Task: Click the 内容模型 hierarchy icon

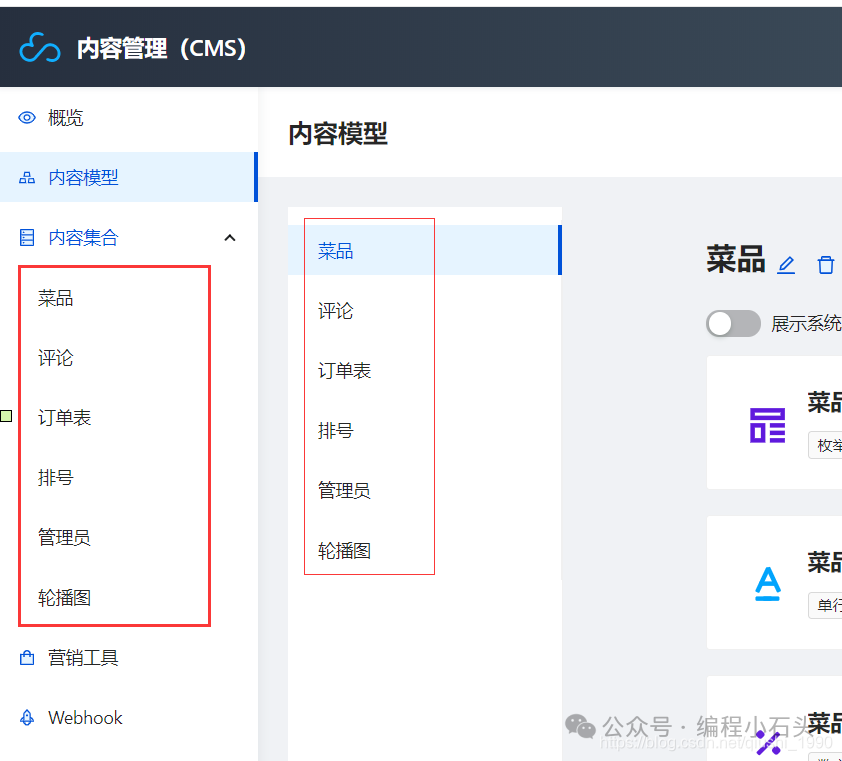Action: [27, 178]
